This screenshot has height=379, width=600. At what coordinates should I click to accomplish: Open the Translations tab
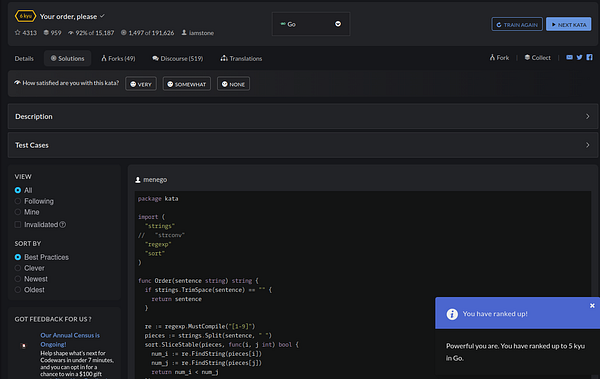pos(241,59)
